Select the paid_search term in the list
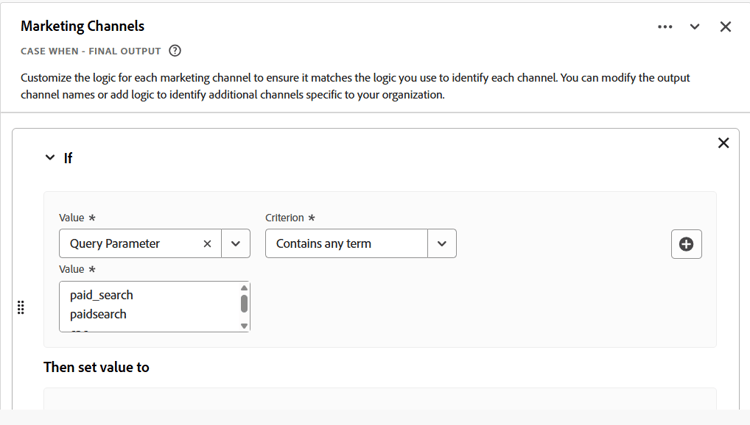The image size is (750, 425). click(x=102, y=295)
